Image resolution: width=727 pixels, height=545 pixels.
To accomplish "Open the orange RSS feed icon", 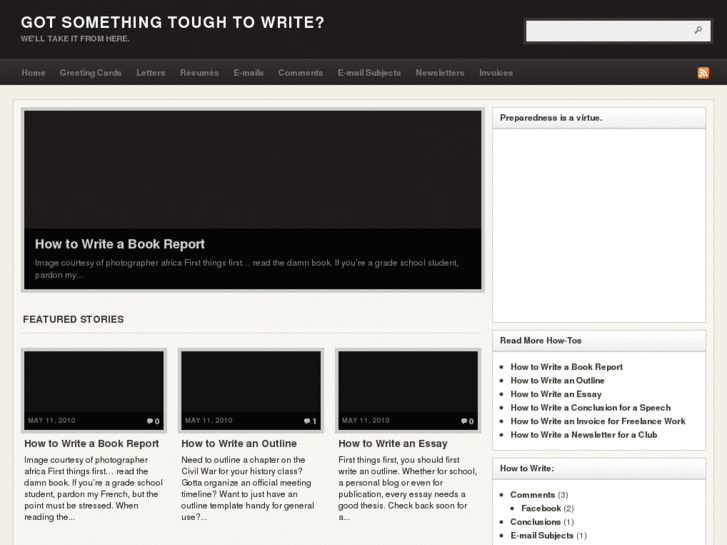I will (703, 73).
